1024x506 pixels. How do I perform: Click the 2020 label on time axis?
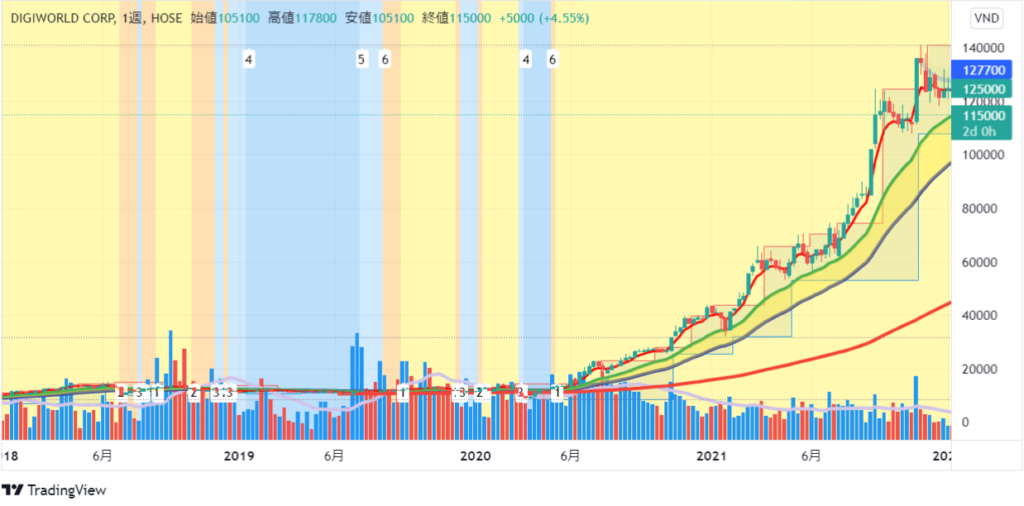475,456
